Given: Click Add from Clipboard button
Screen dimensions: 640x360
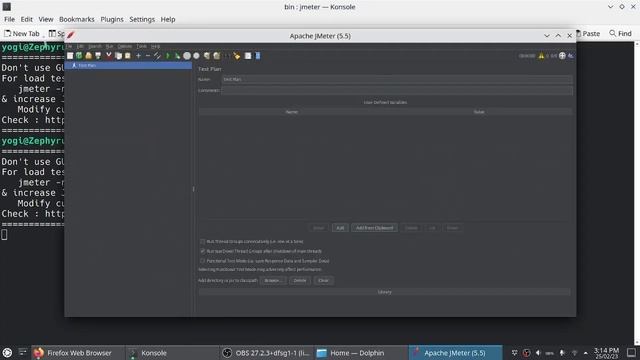Looking at the screenshot, I should pyautogui.click(x=374, y=228).
